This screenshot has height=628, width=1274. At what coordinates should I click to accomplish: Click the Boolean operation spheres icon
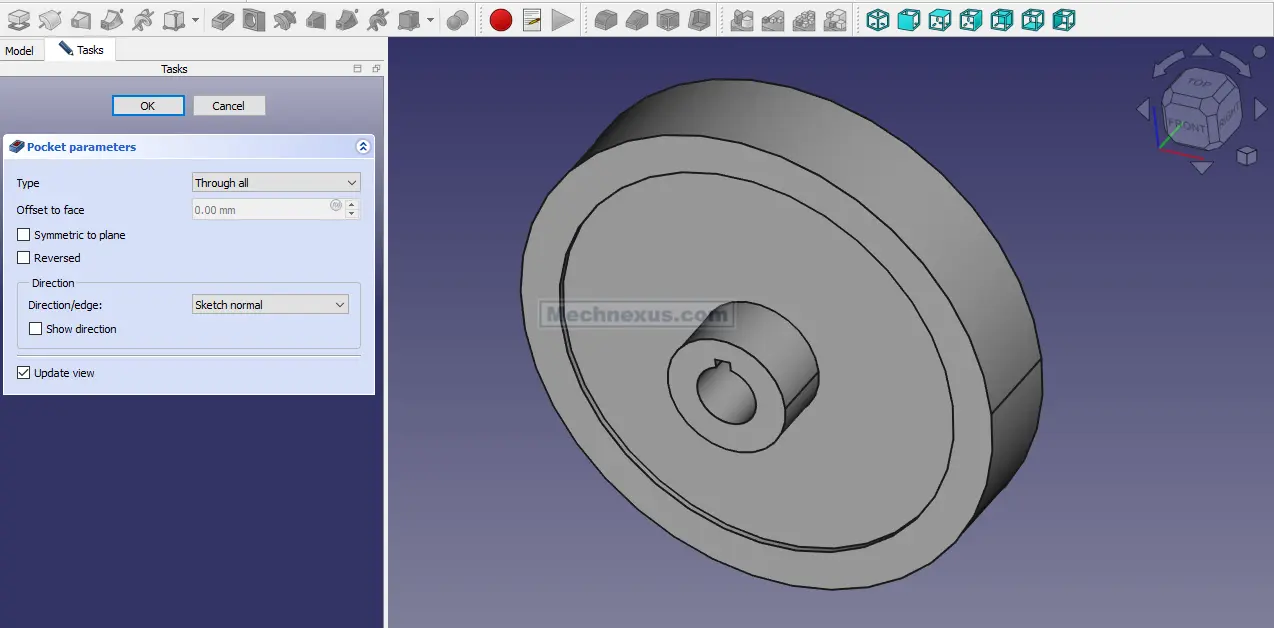point(458,19)
